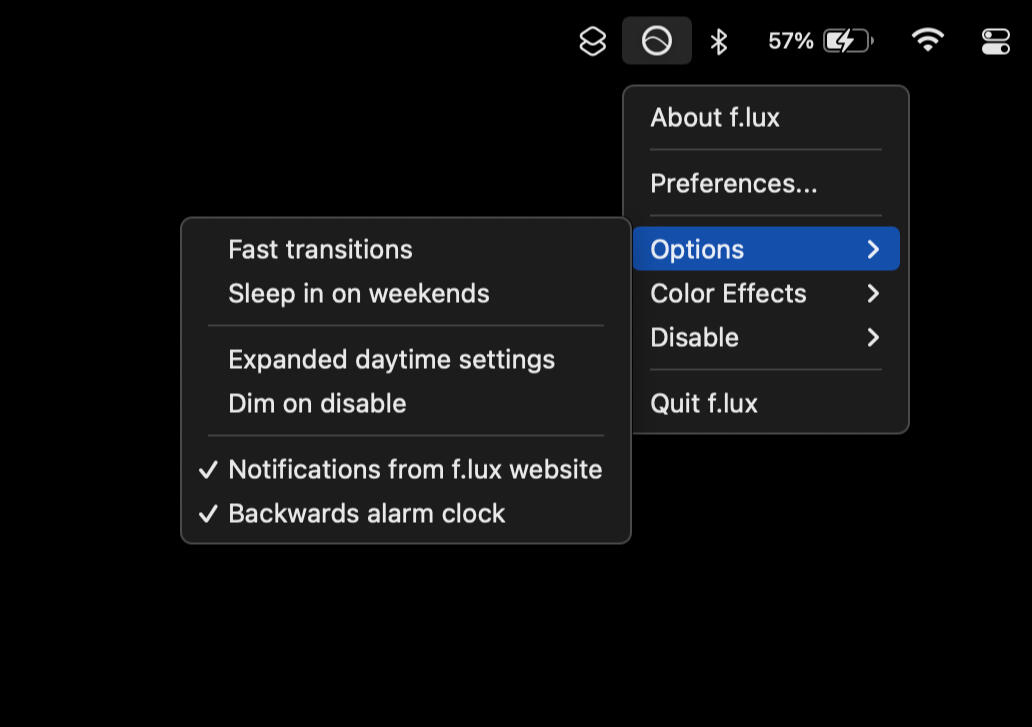Viewport: 1032px width, 727px height.
Task: Toggle Dim on disable option
Action: (317, 403)
